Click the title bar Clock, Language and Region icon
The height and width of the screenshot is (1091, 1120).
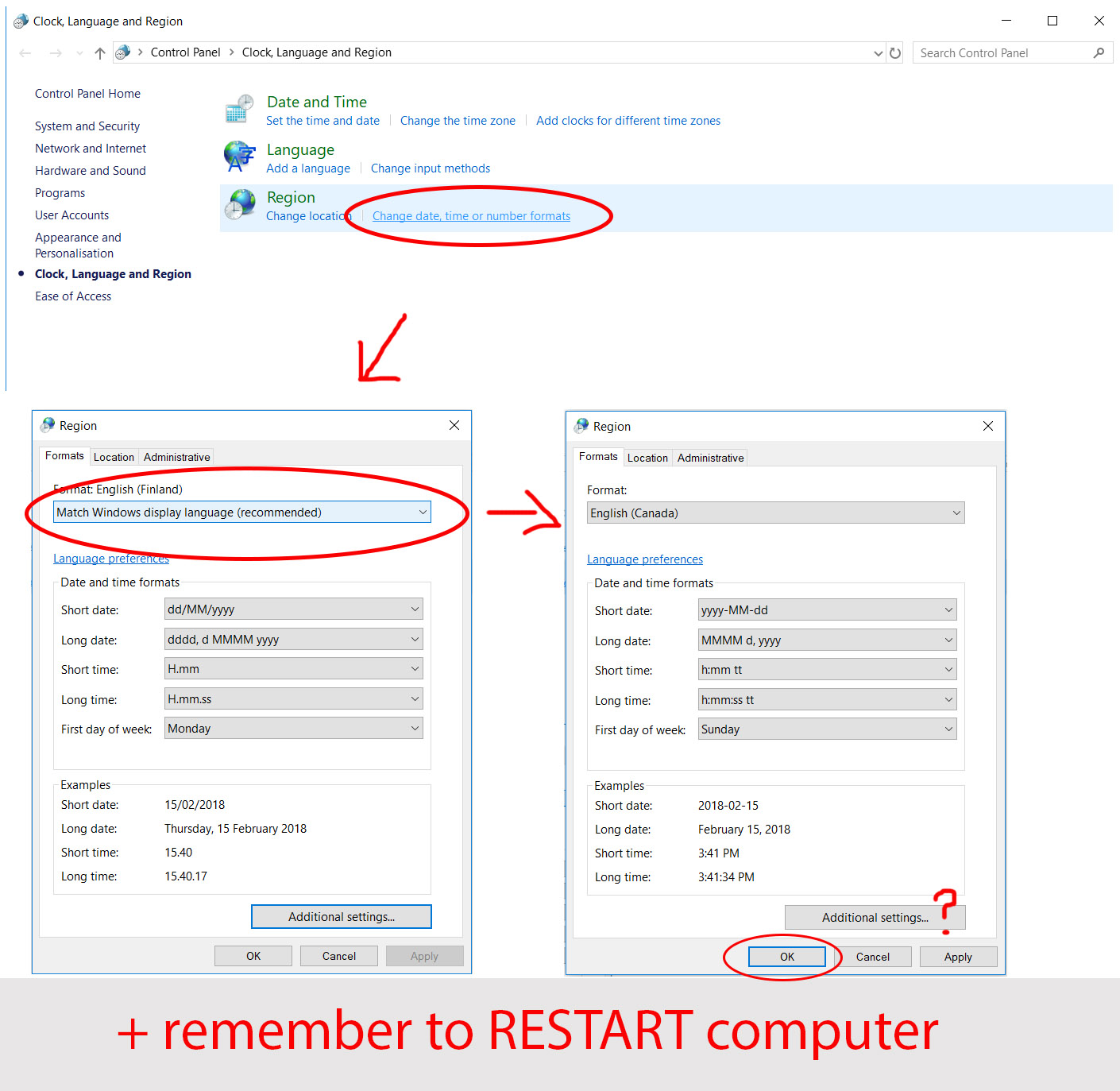pyautogui.click(x=21, y=21)
